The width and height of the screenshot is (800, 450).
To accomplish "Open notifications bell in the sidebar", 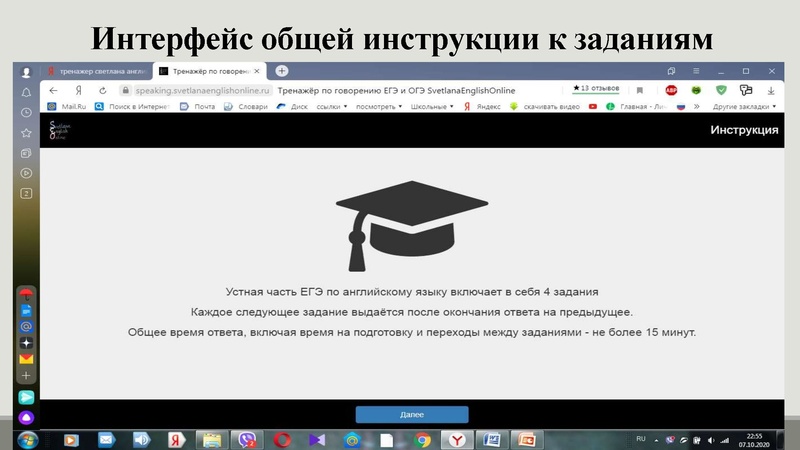I will pos(26,92).
